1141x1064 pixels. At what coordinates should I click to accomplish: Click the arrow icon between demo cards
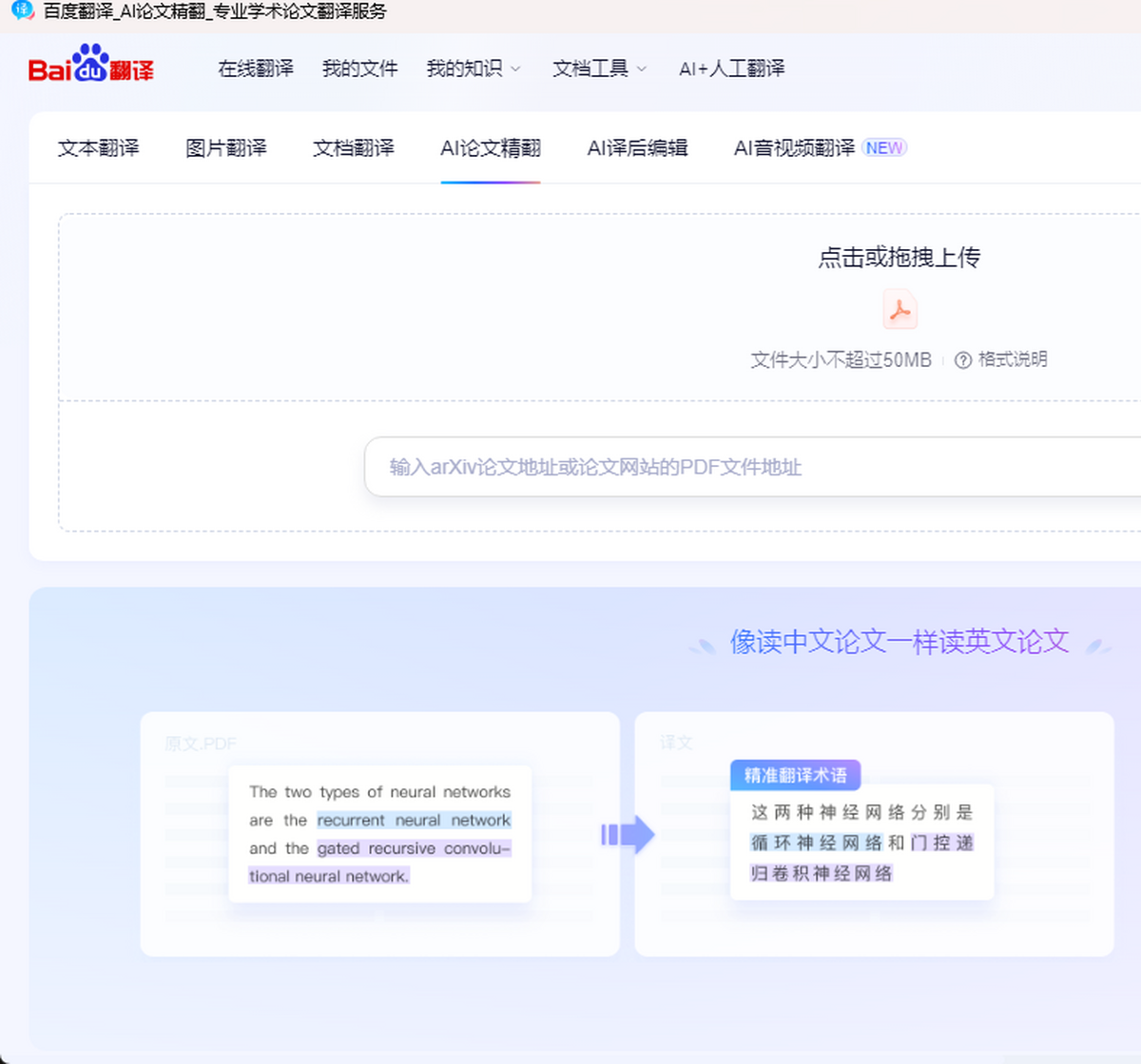coord(628,835)
